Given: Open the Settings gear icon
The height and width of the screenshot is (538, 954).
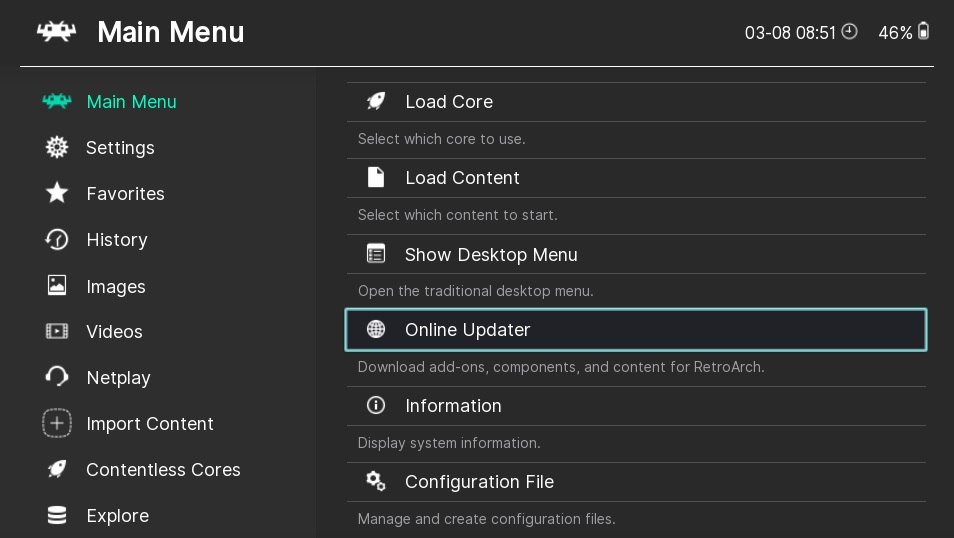Looking at the screenshot, I should 57,147.
